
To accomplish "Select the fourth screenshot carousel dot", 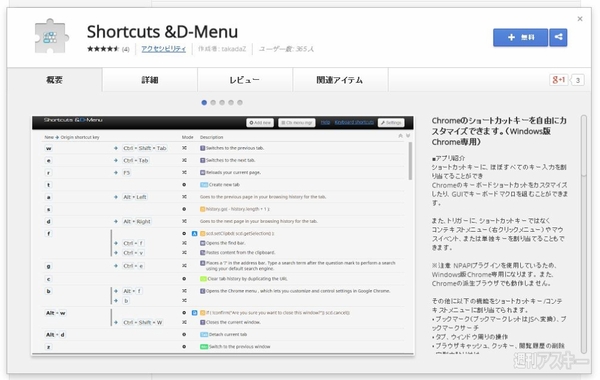I will click(x=231, y=103).
